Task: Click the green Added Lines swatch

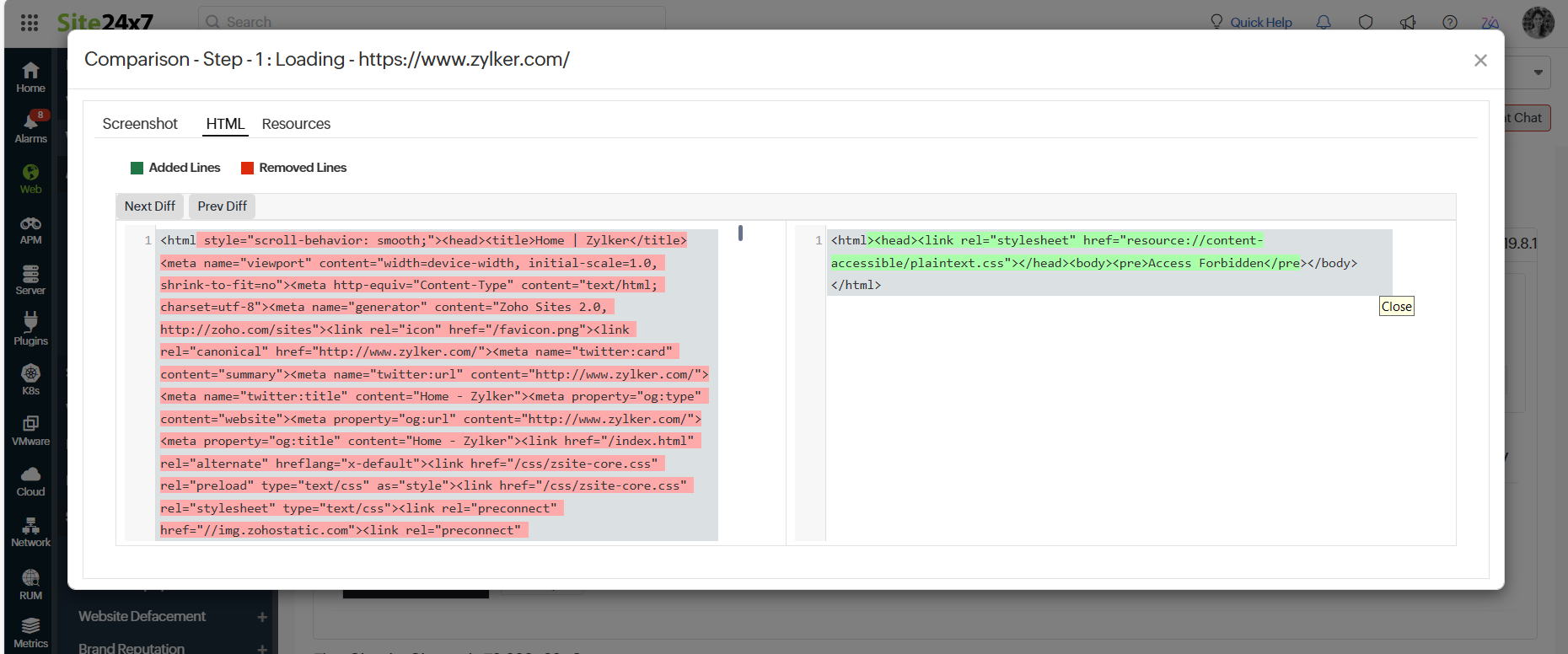Action: [x=137, y=168]
